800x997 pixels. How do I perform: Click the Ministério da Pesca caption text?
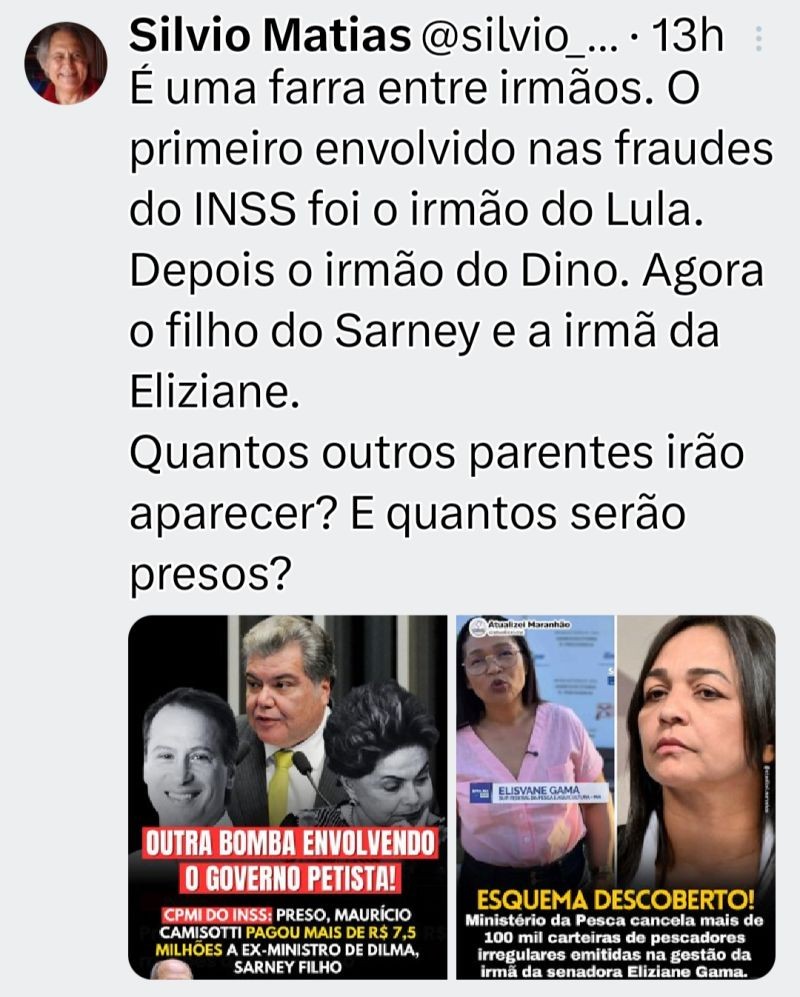[x=614, y=945]
